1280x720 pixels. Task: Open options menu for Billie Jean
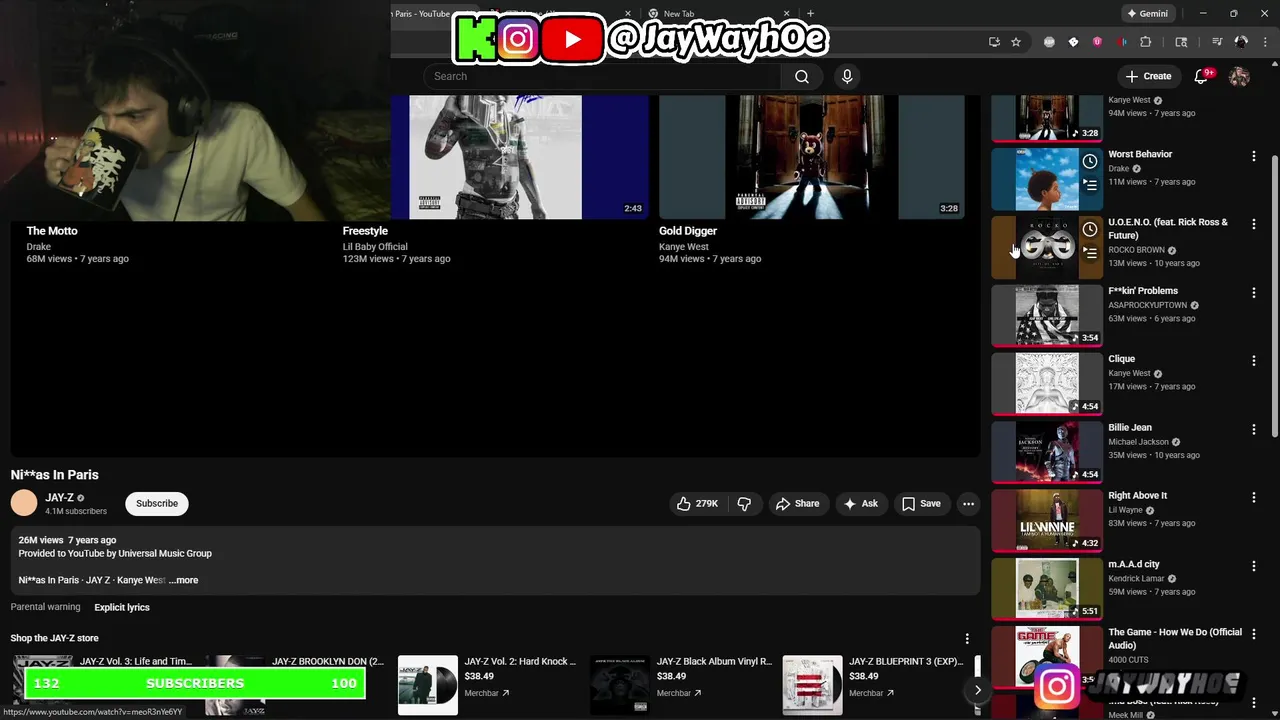pyautogui.click(x=1253, y=429)
